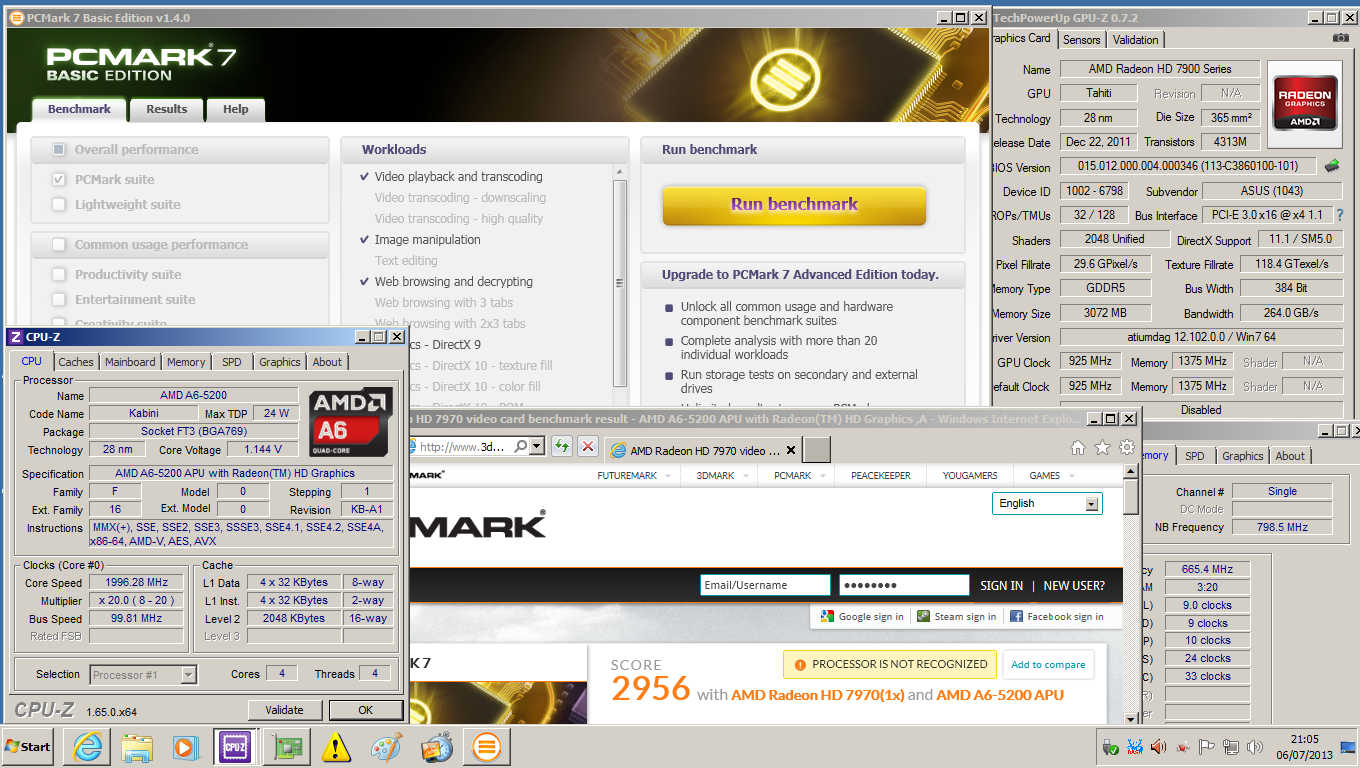Image resolution: width=1360 pixels, height=768 pixels.
Task: Click the Email/Username input field
Action: pos(765,586)
